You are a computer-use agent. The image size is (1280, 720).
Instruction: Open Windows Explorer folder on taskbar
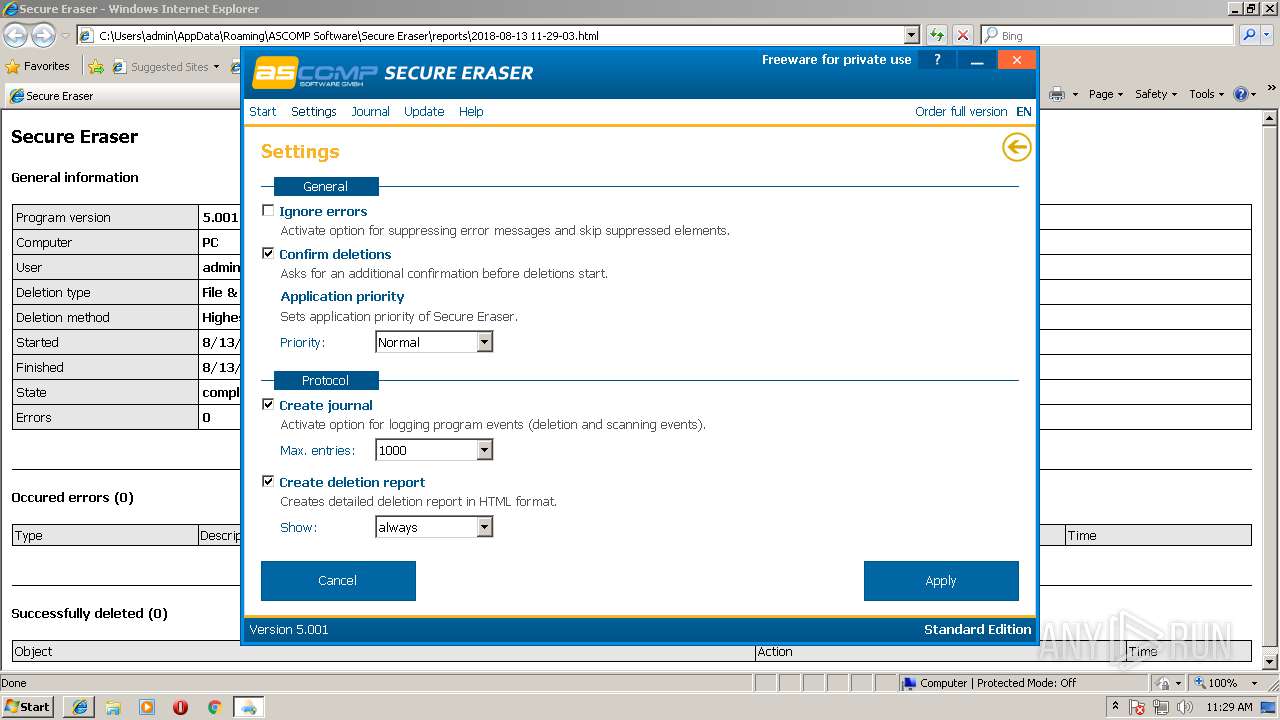click(x=113, y=707)
